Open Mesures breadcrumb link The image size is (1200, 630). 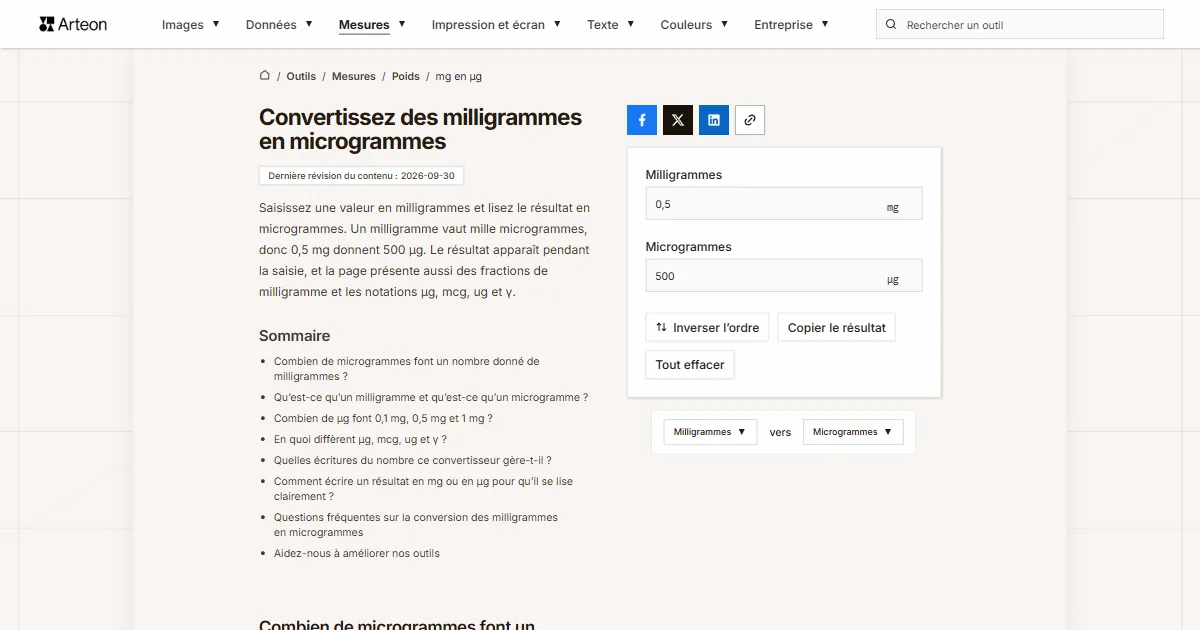tap(354, 76)
